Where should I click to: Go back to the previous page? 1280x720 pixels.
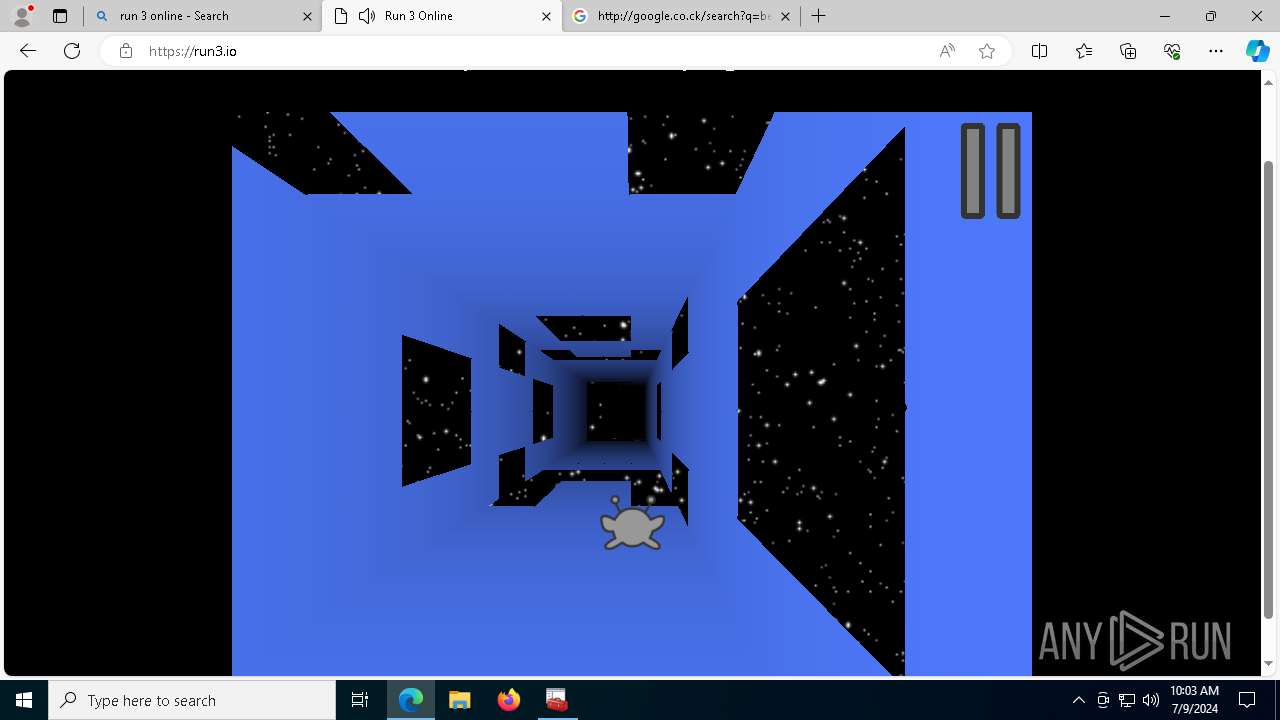tap(28, 51)
